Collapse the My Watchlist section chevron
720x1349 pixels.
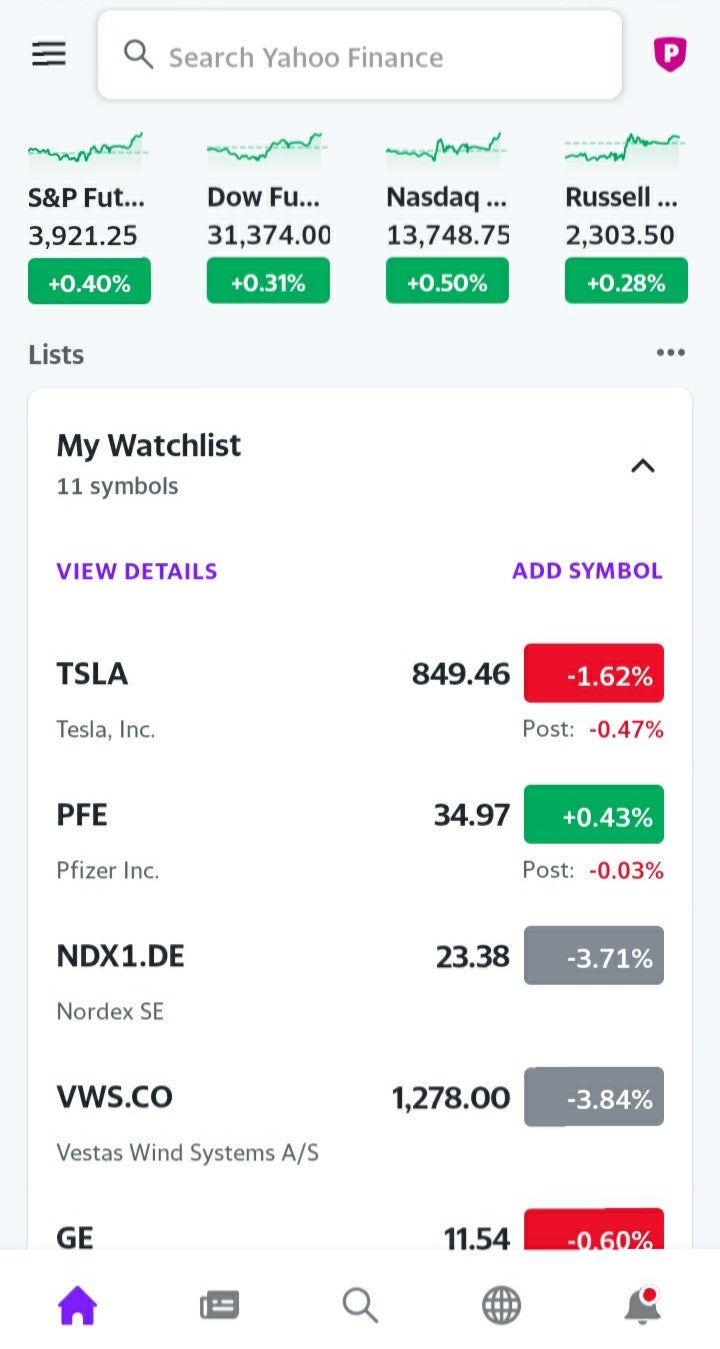coord(642,465)
